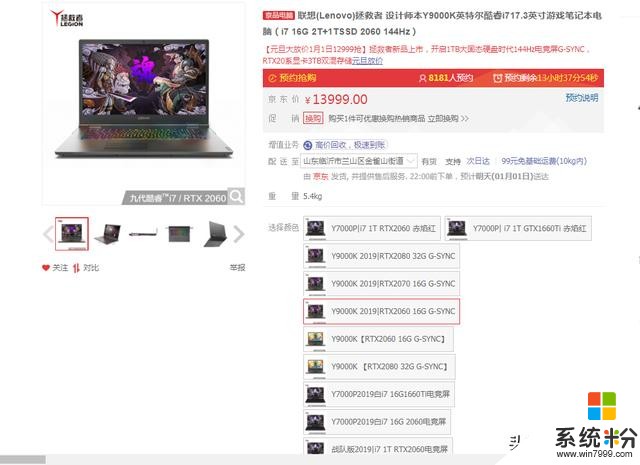Click the heart icon to follow the product
Screen dimensions: 640x465
(x=45, y=268)
